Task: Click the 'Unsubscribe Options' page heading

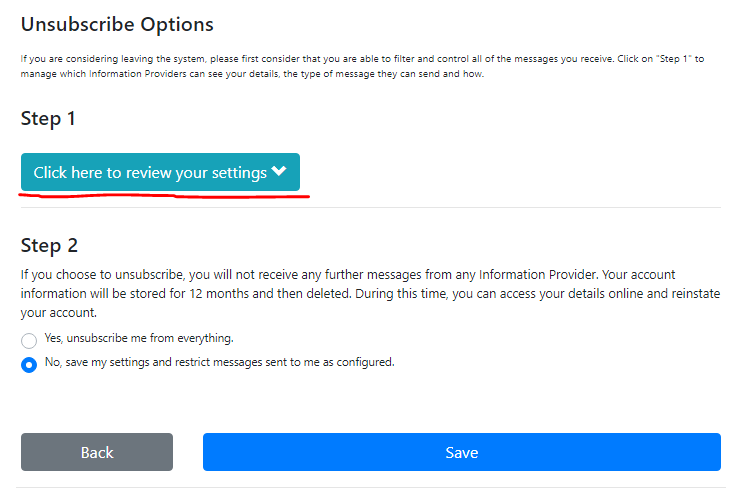Action: (x=117, y=24)
